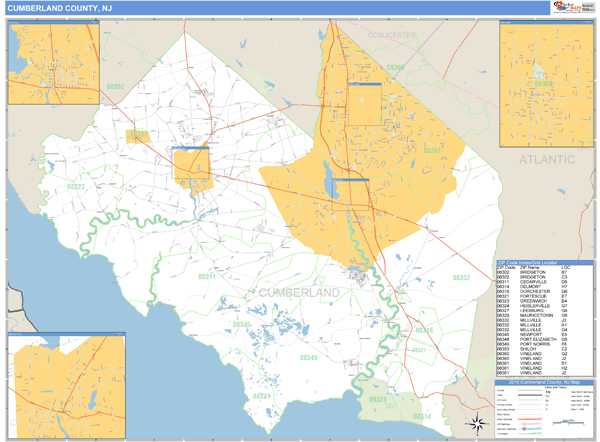600x442 pixels.
Task: Click the large CUMBERLAND county label
Action: click(x=299, y=291)
